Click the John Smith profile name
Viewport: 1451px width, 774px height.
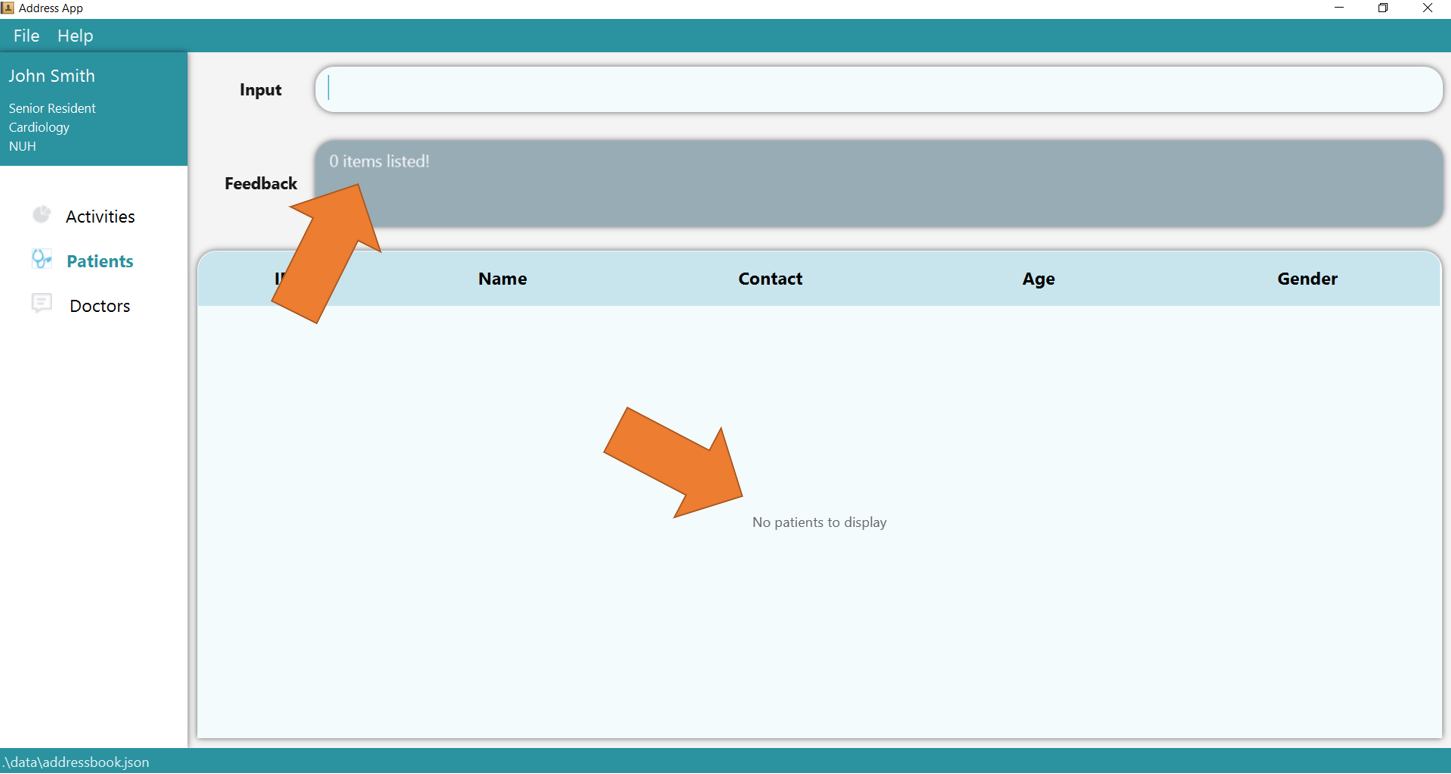pyautogui.click(x=52, y=76)
